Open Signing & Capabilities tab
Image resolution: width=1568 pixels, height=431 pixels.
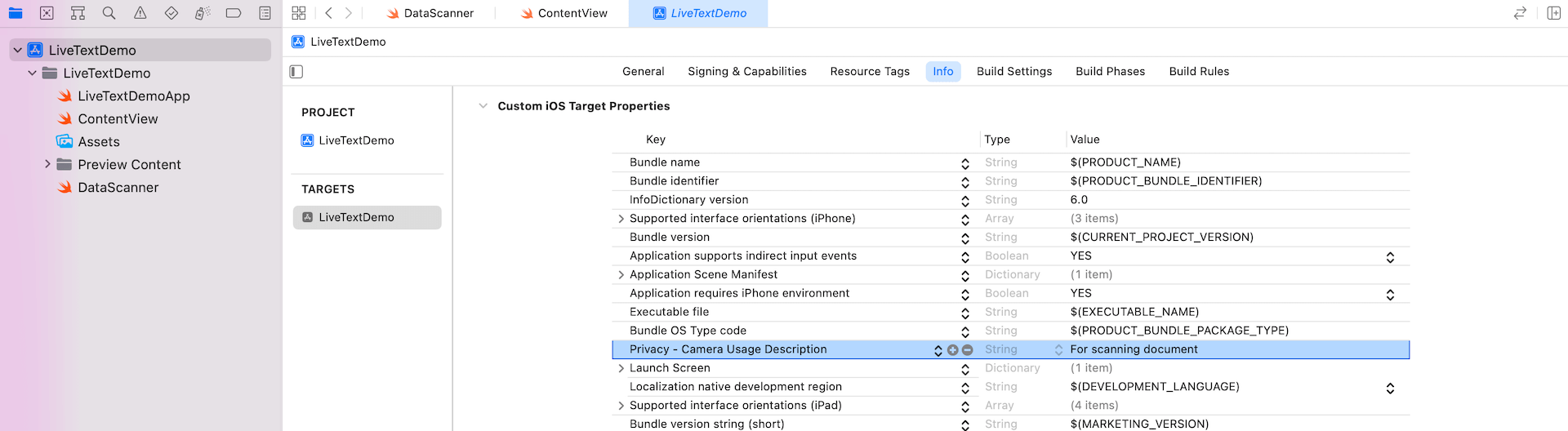point(747,72)
